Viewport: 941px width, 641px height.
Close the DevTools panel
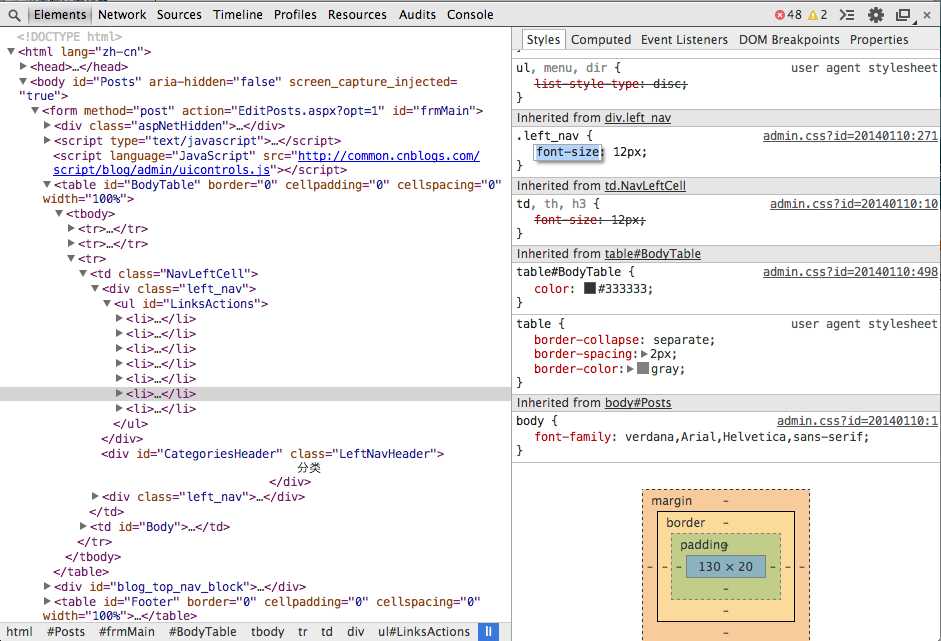[927, 15]
